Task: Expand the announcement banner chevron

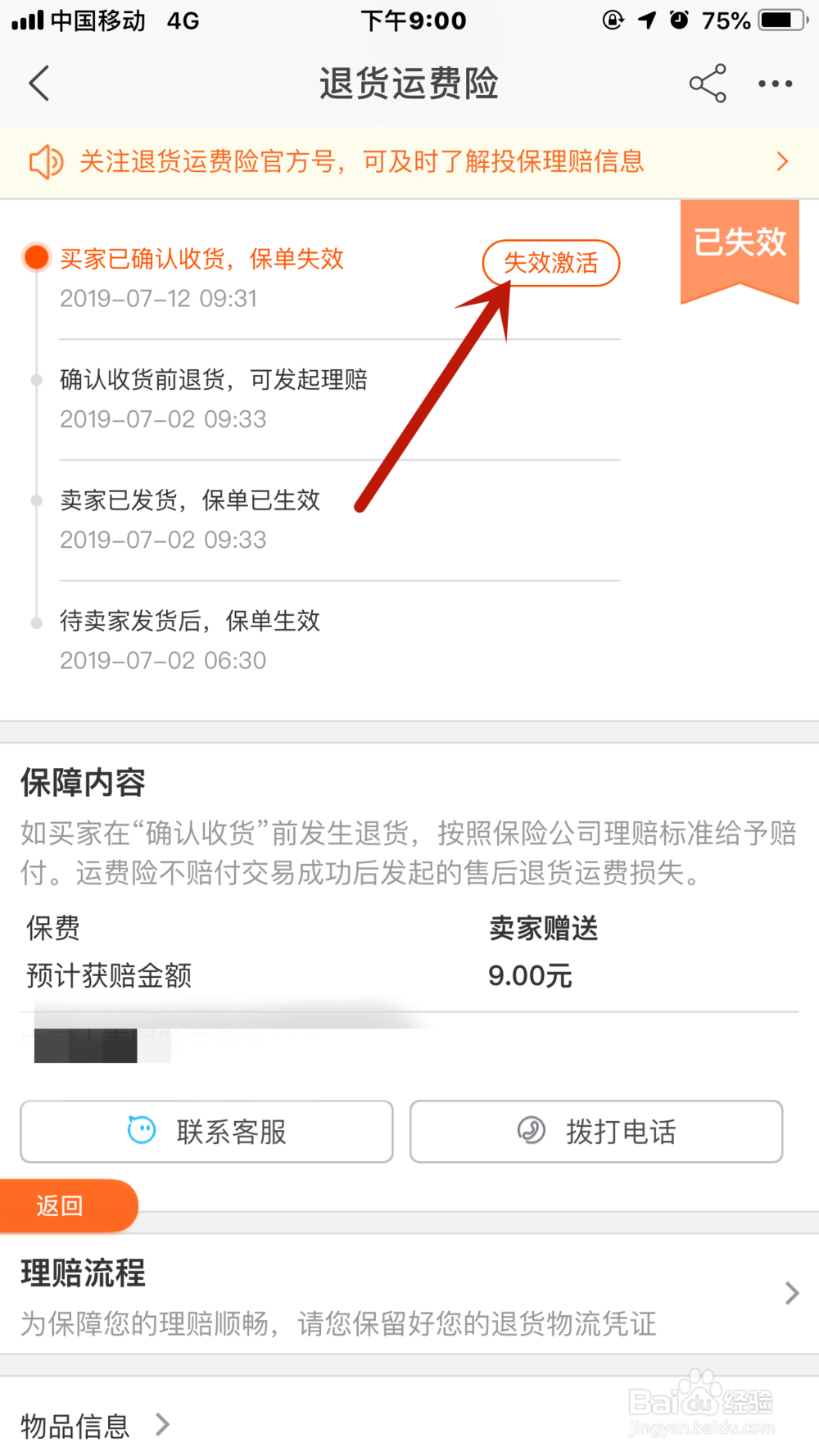Action: [x=783, y=162]
